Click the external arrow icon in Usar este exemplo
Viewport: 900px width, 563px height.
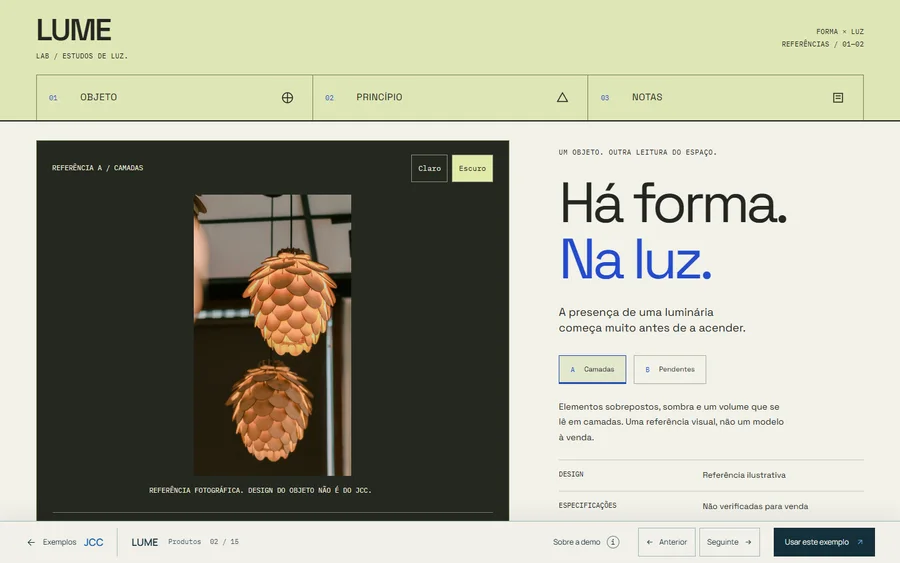860,542
